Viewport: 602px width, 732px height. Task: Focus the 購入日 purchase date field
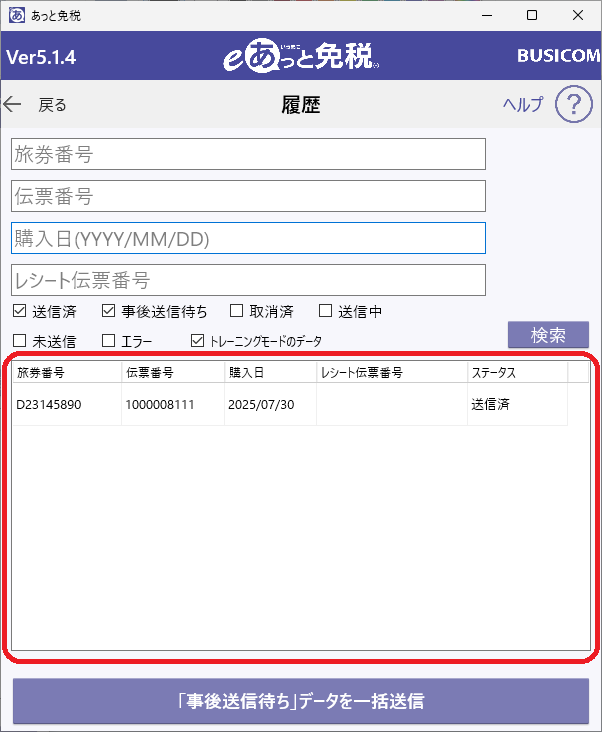(x=248, y=238)
